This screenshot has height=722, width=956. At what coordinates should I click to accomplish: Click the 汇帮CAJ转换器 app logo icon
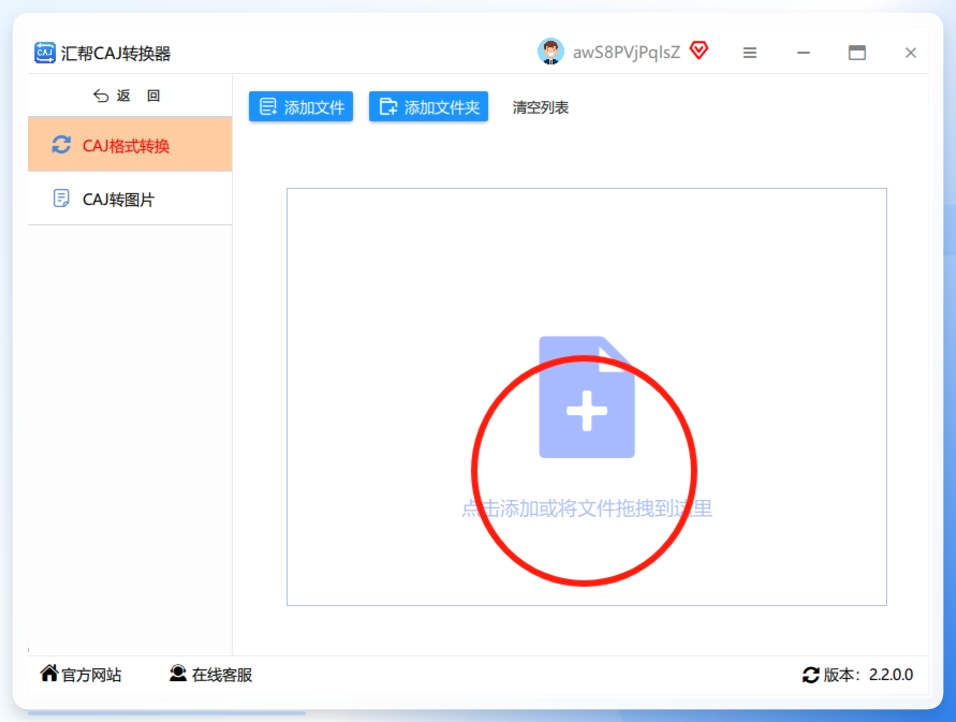pos(45,53)
